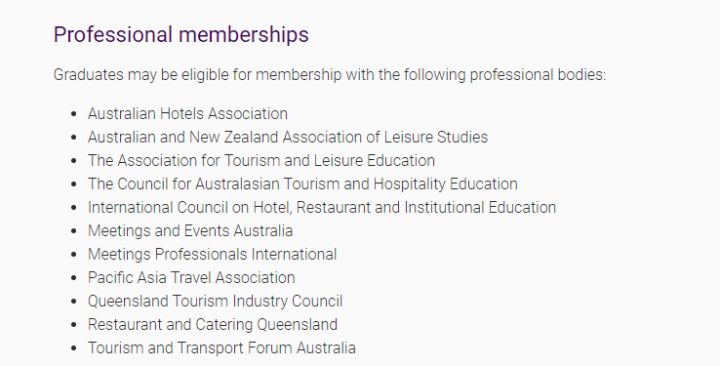The width and height of the screenshot is (720, 366).
Task: Select Queensland Tourism Industry Council
Action: point(215,301)
